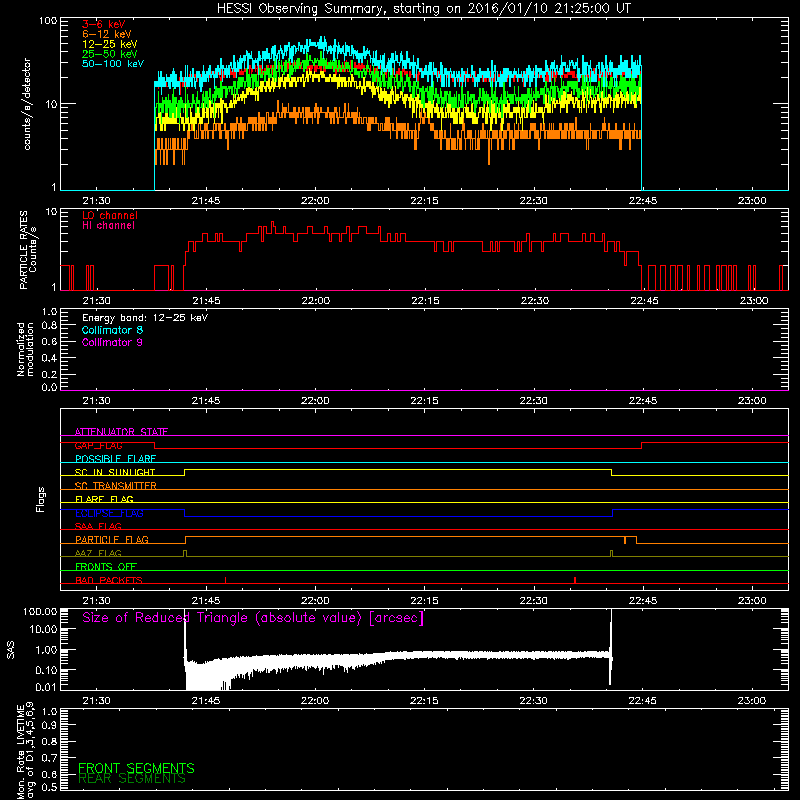Select the PARTICLE RATES Counts/s axis label
The height and width of the screenshot is (800, 800).
(28, 250)
